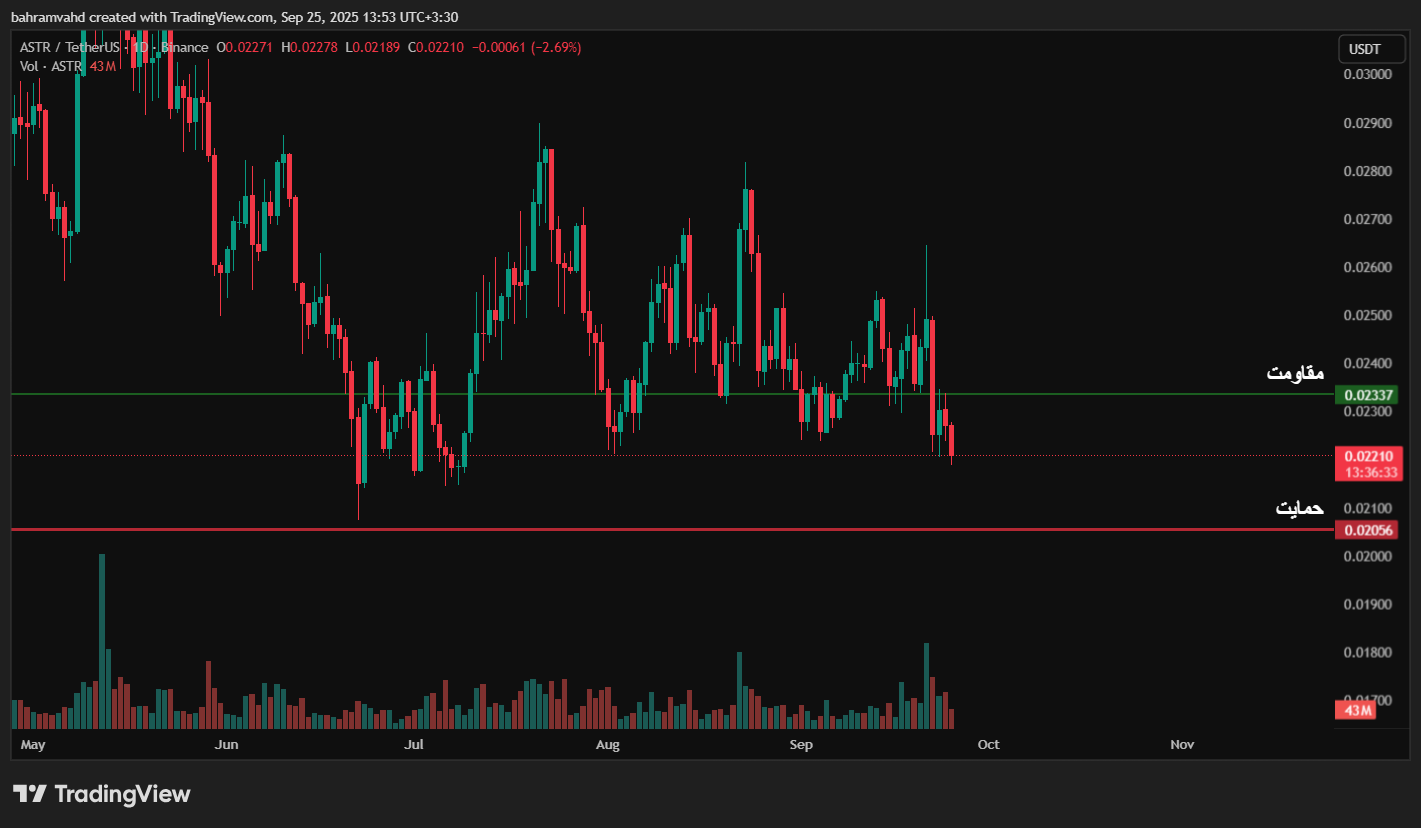
Task: Select the حمایت support text label
Action: click(x=1299, y=508)
